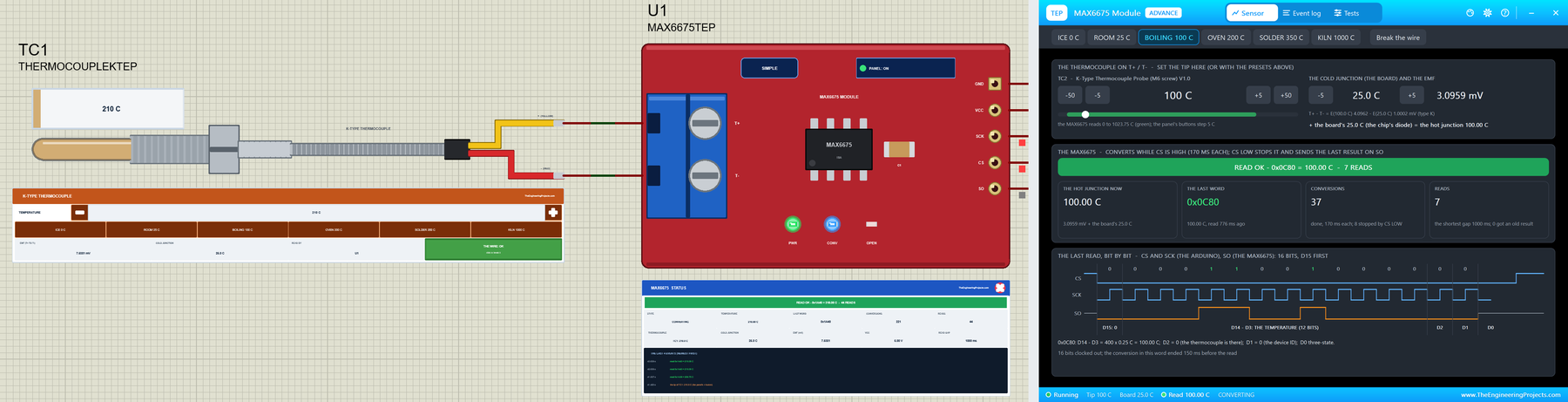1568x402 pixels.
Task: Click the 0x0C80 last word value
Action: [x=1203, y=202]
